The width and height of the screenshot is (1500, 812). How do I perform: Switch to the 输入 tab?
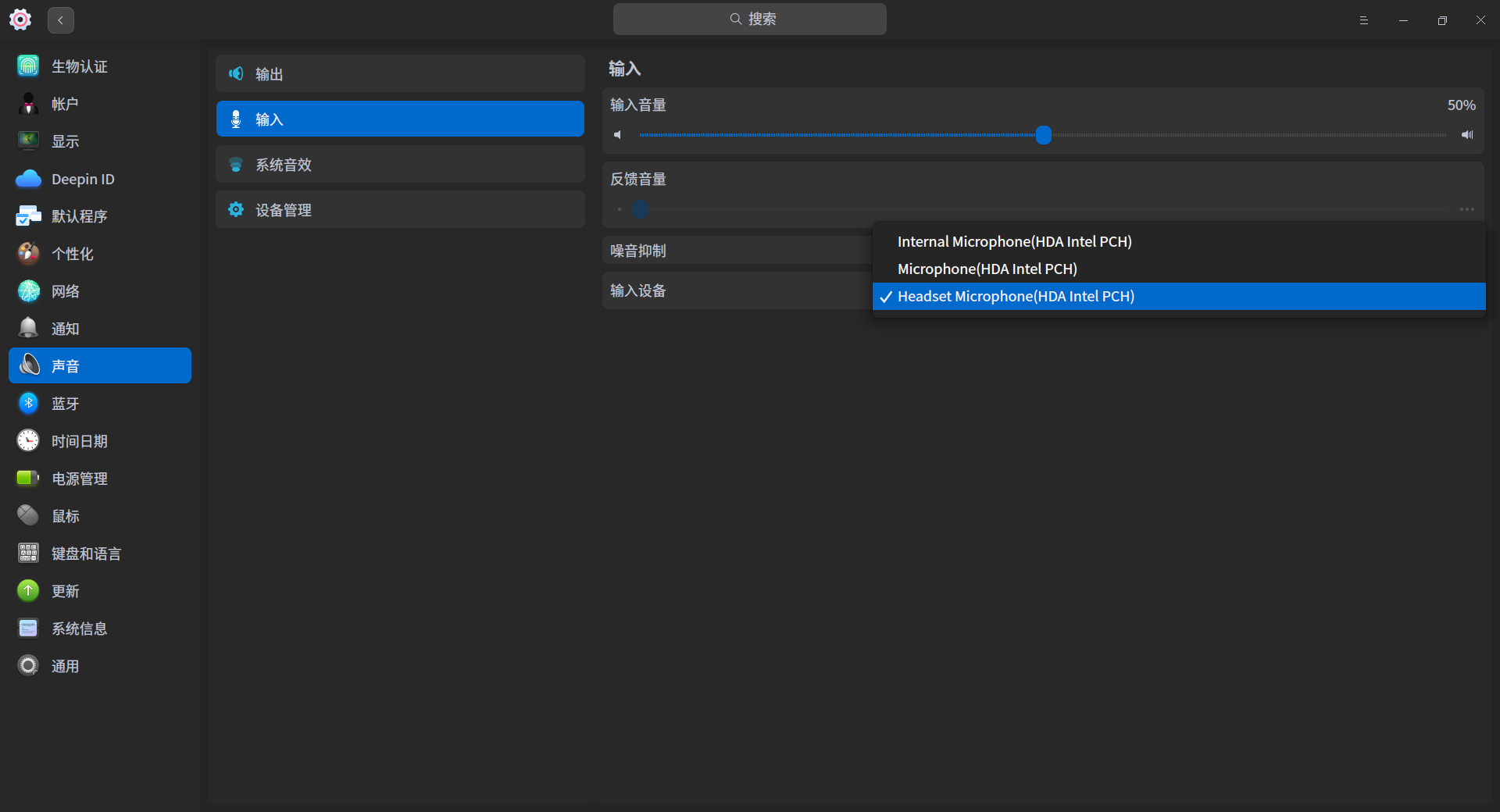click(x=400, y=119)
